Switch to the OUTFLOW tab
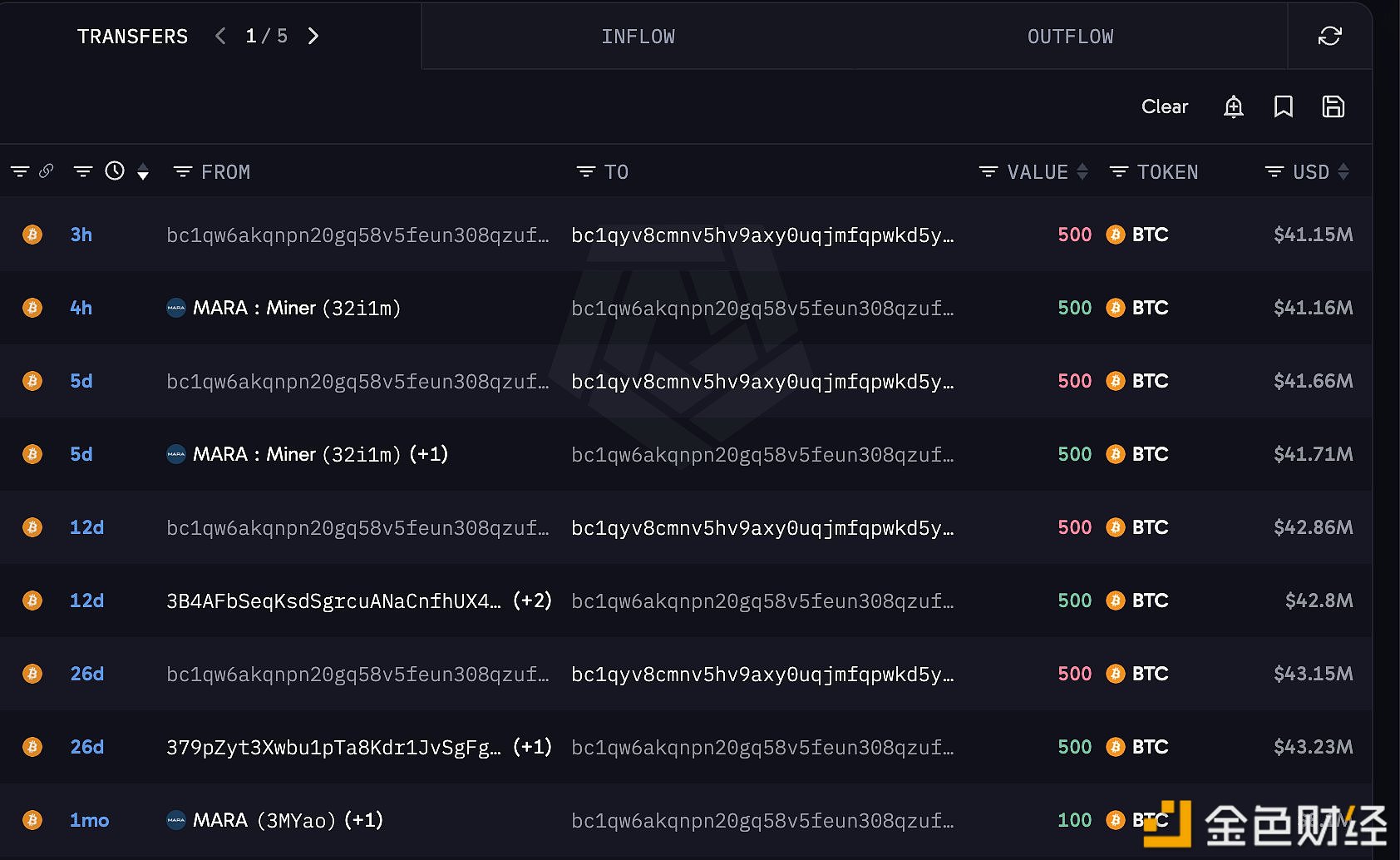Screen dimensions: 1400x860 coord(1071,37)
